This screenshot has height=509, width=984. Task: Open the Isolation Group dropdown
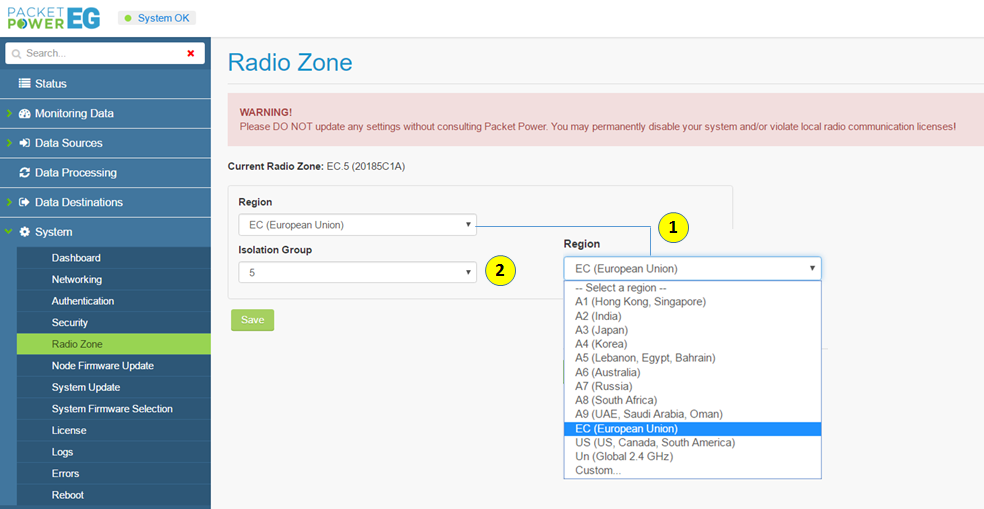[x=357, y=272]
